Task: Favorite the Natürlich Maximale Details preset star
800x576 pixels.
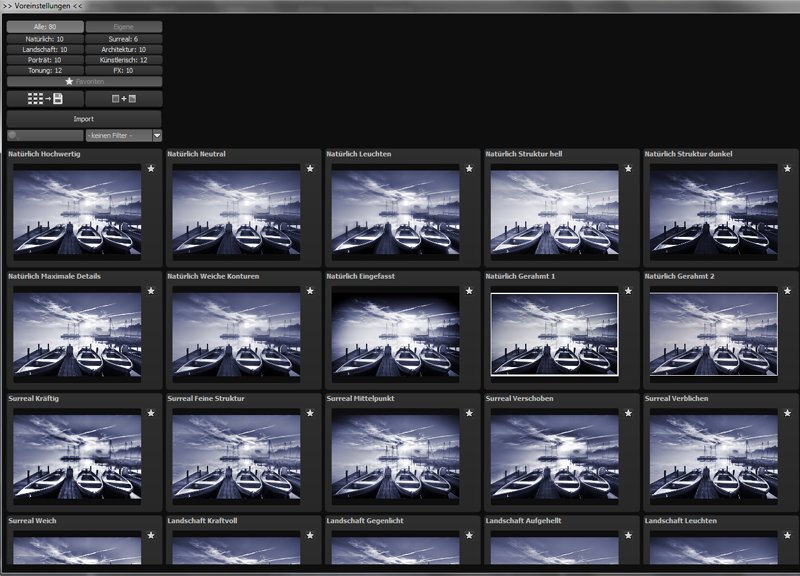Action: 151,291
